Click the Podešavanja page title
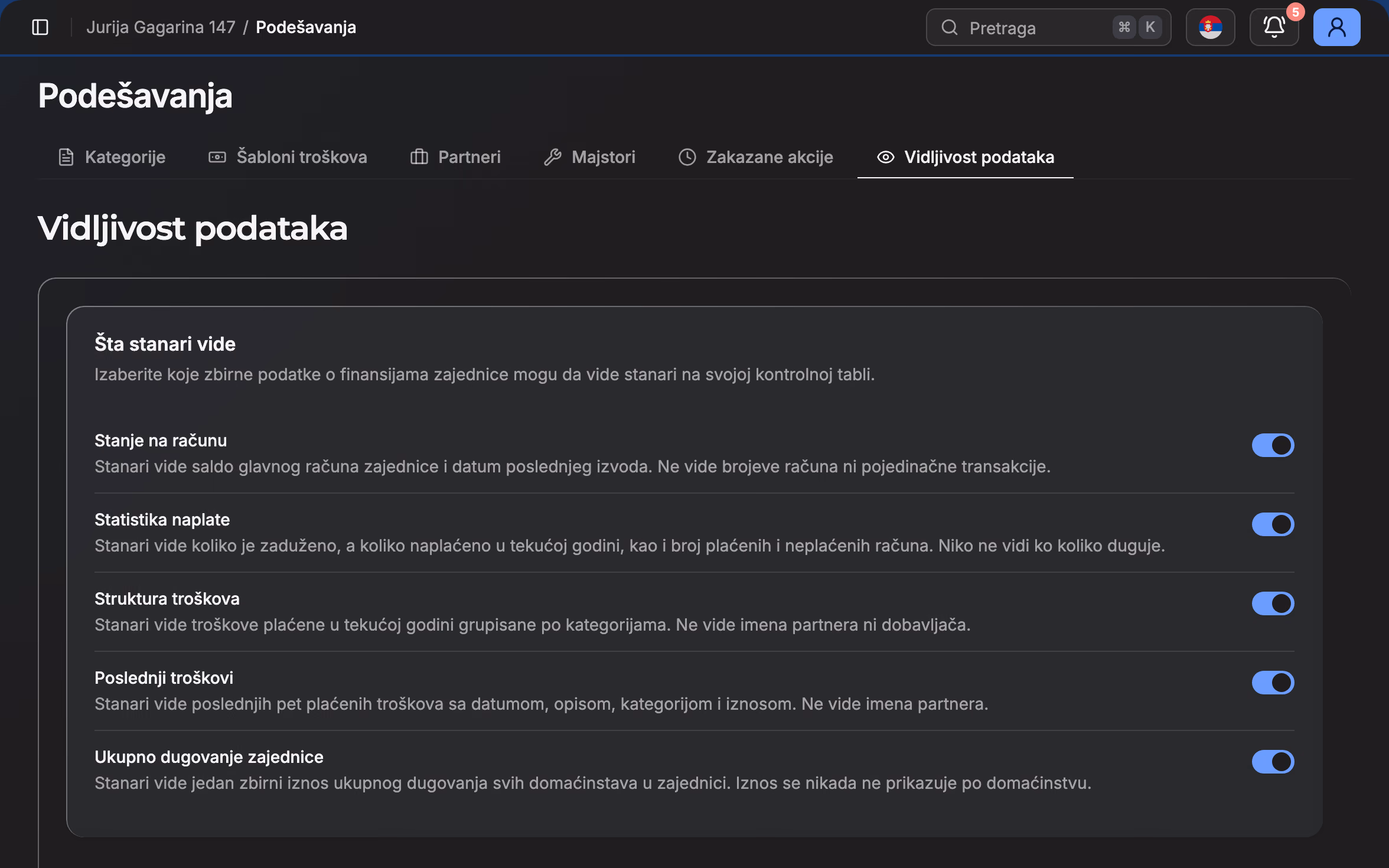 [135, 96]
